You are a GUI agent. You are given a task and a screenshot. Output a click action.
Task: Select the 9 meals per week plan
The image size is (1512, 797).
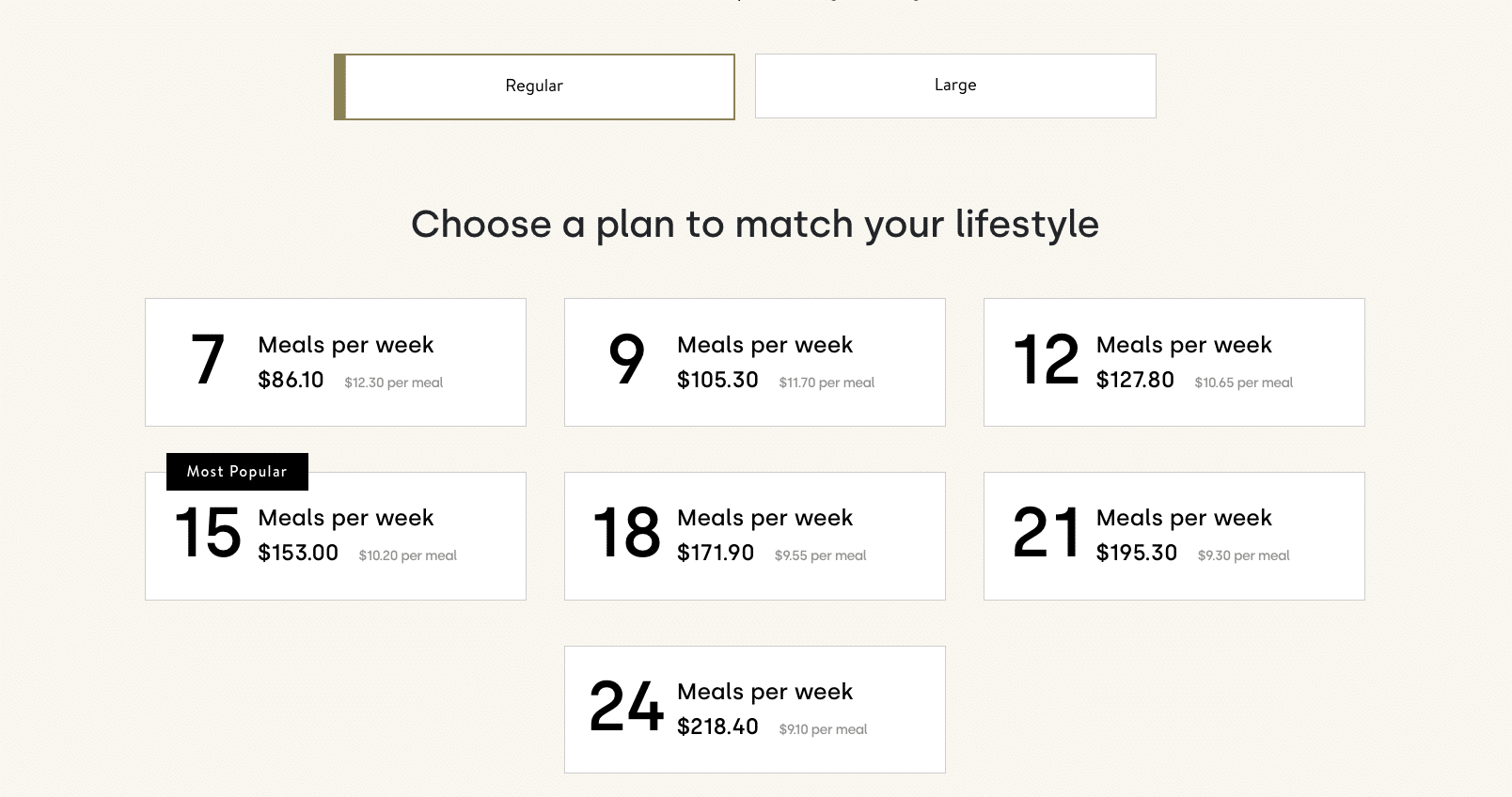[x=754, y=362]
